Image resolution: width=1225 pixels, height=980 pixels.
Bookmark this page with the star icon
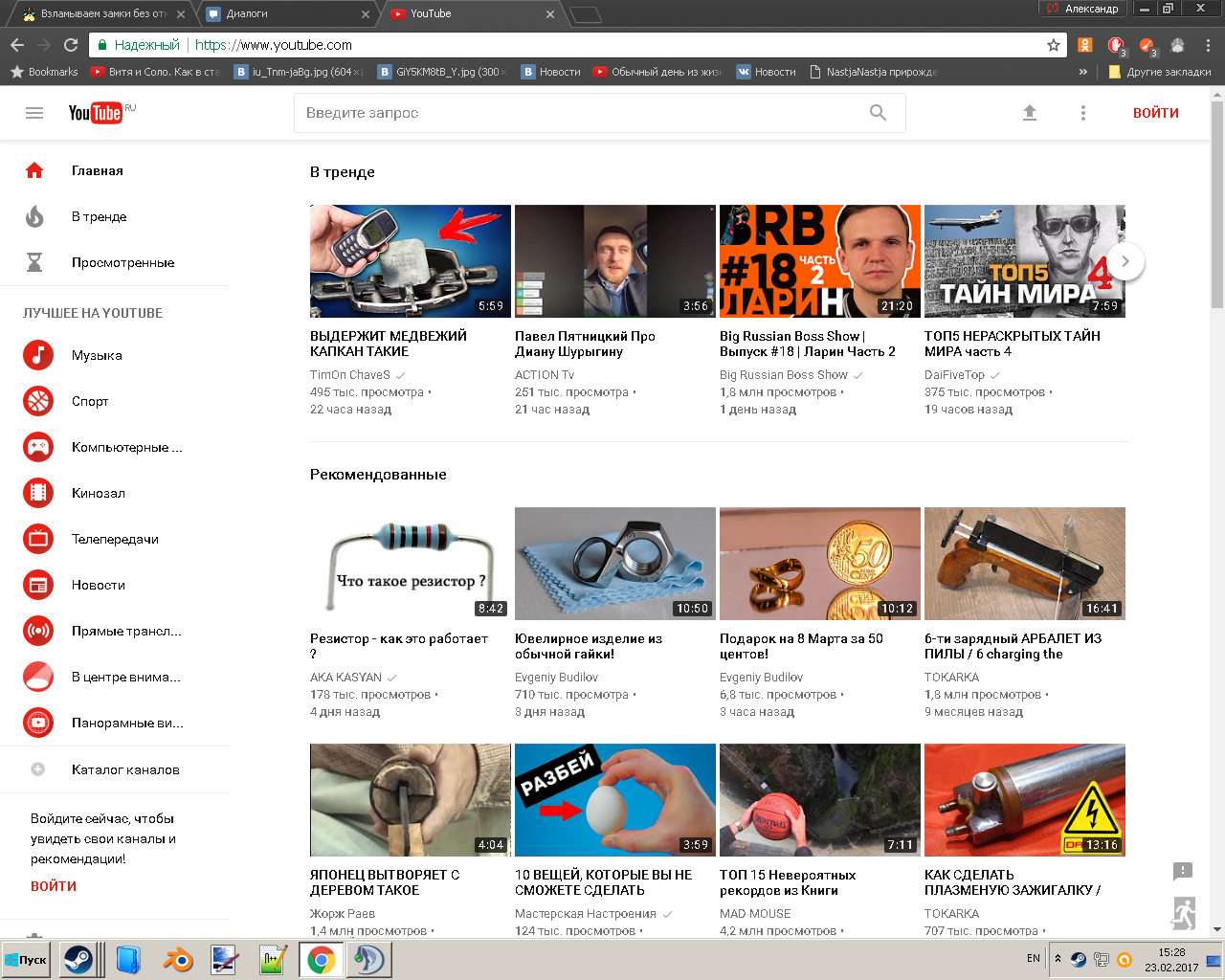[1054, 45]
